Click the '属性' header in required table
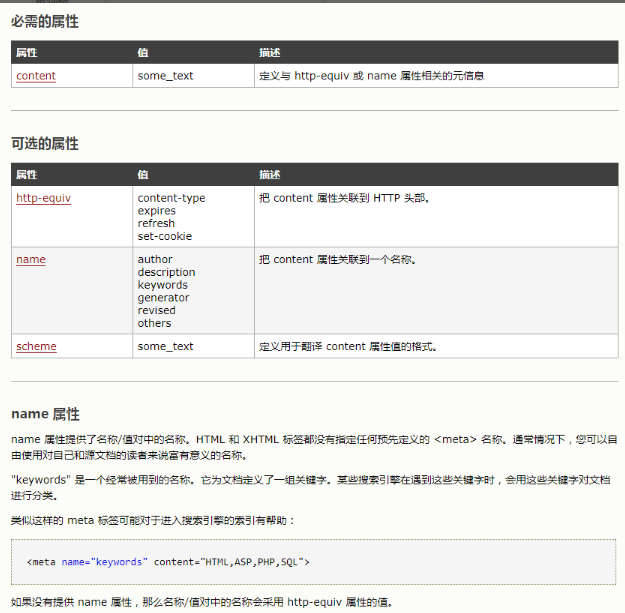This screenshot has width=625, height=613. point(27,53)
